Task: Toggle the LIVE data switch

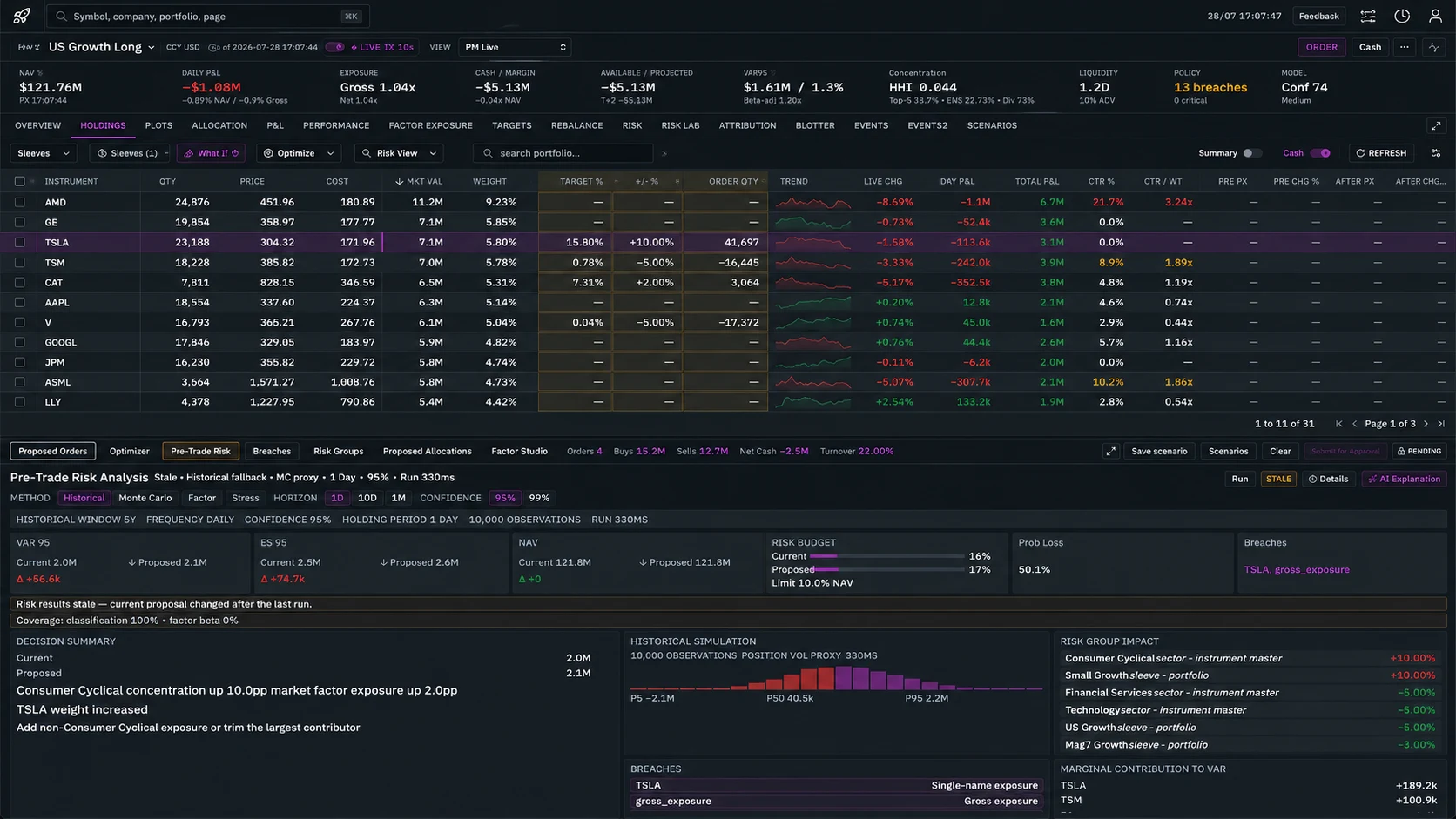Action: tap(334, 47)
